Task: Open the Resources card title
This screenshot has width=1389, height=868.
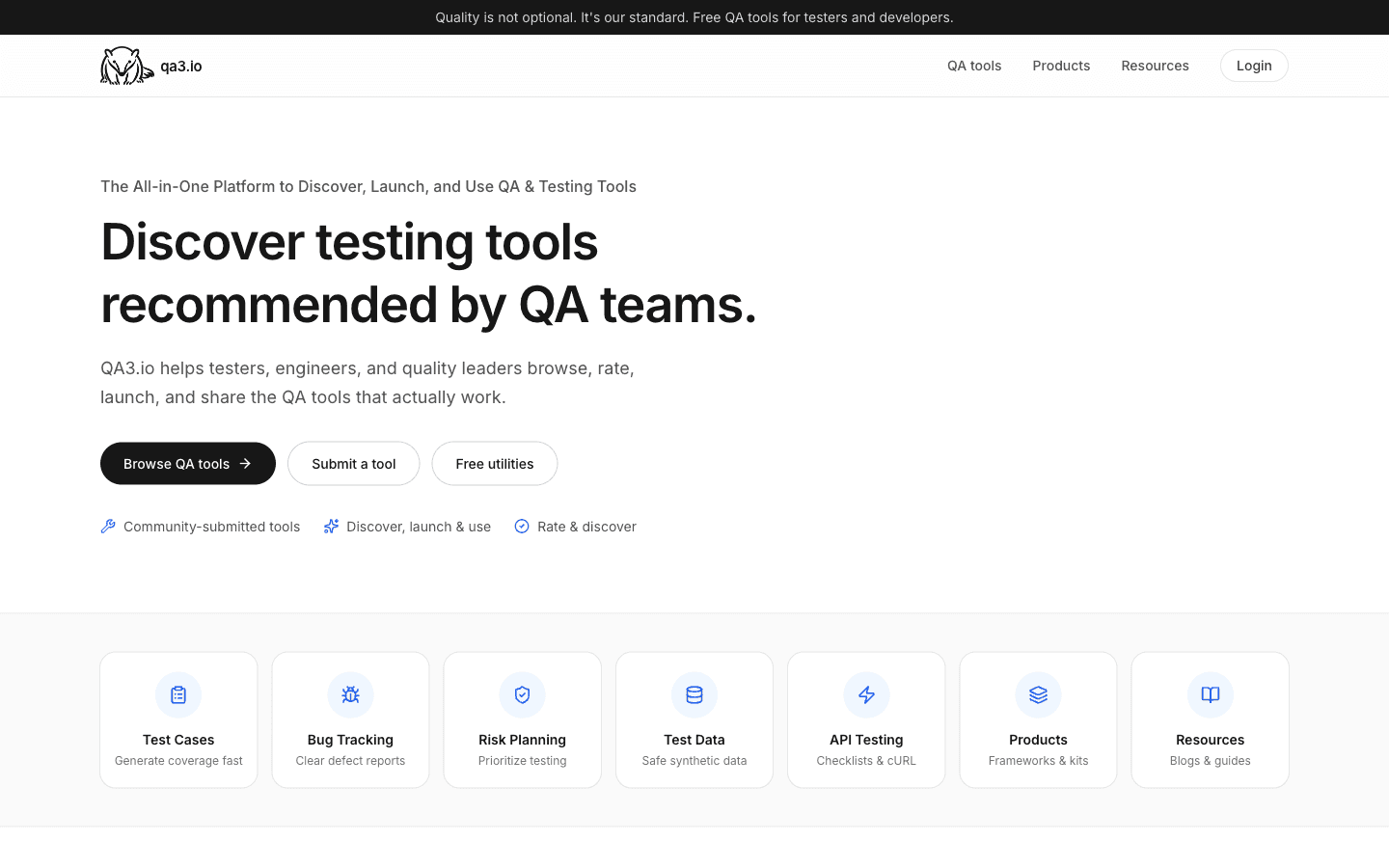Action: point(1211,740)
